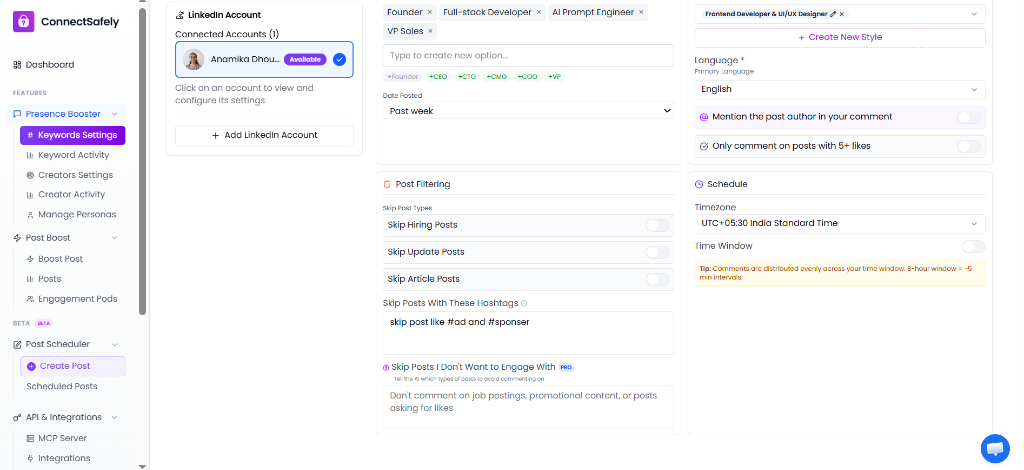The height and width of the screenshot is (470, 1024).
Task: Click the 'Type to create new option' field
Action: click(528, 55)
